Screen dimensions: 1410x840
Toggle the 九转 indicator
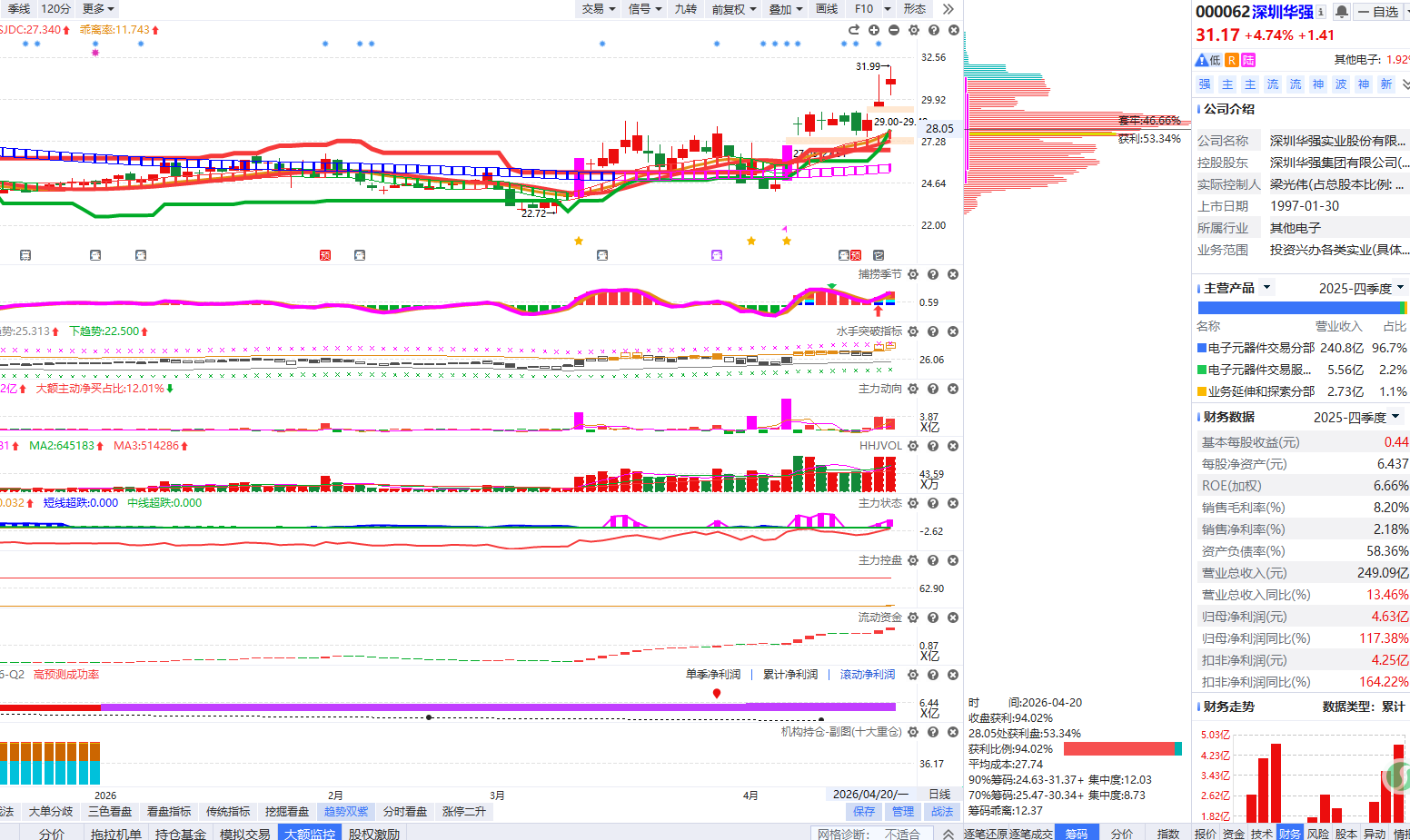(x=685, y=9)
